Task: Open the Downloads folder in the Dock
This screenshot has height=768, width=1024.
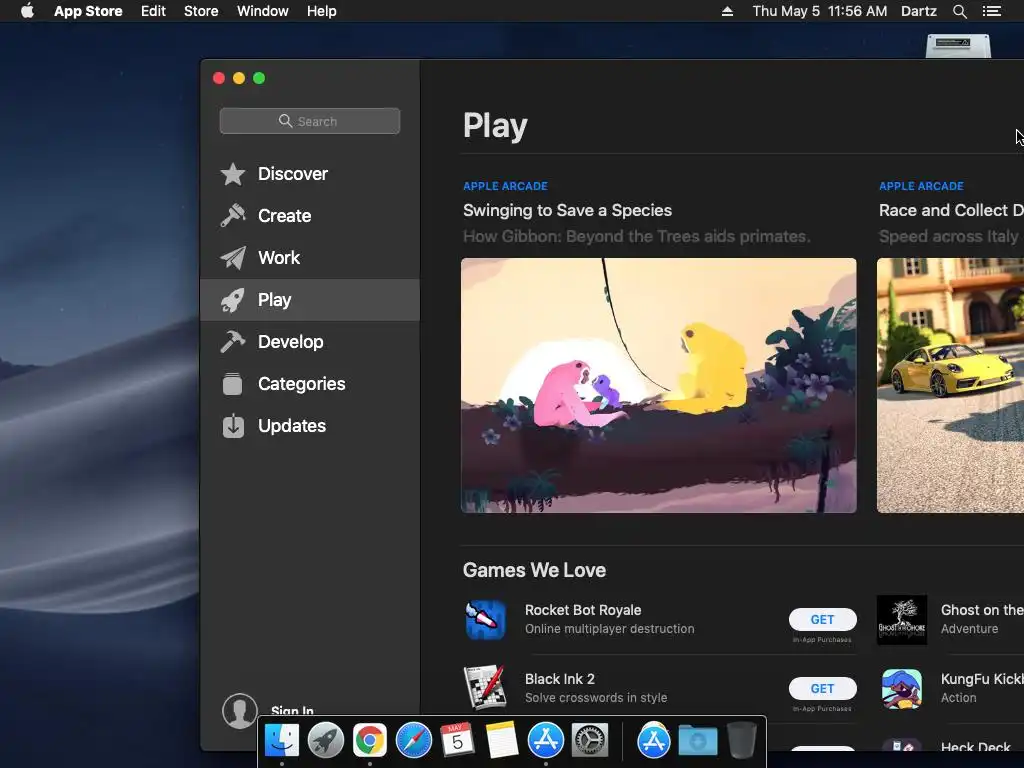Action: [x=697, y=741]
